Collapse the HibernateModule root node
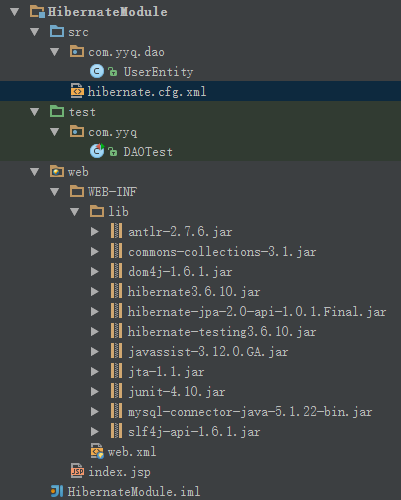 click(15, 12)
